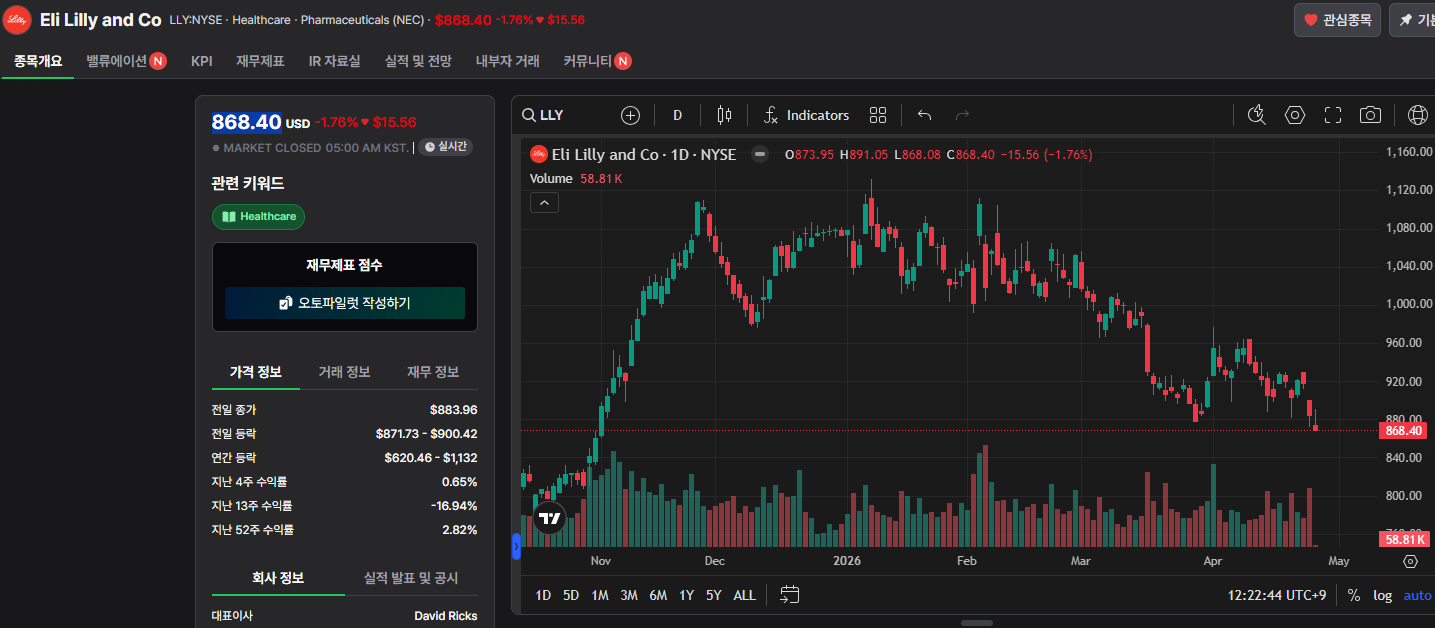Toggle auto price scale
This screenshot has height=628, width=1435.
click(x=1417, y=595)
